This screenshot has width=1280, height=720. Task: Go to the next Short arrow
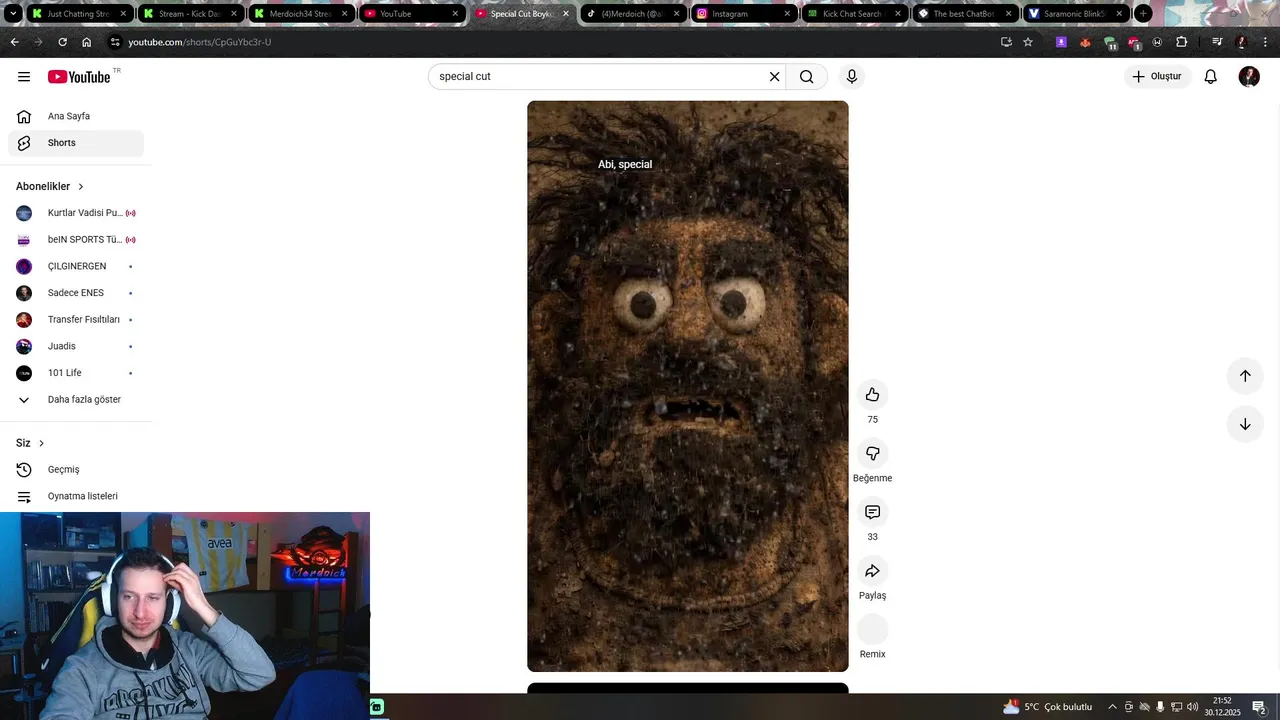pos(1245,424)
